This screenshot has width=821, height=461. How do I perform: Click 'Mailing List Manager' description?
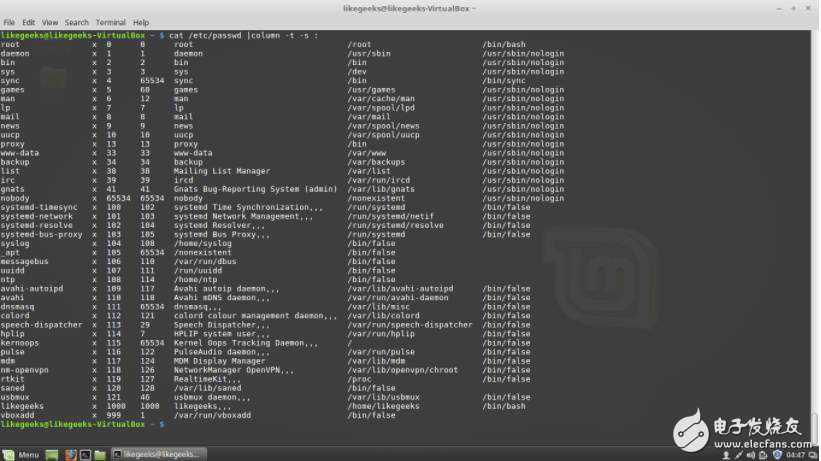tap(222, 171)
